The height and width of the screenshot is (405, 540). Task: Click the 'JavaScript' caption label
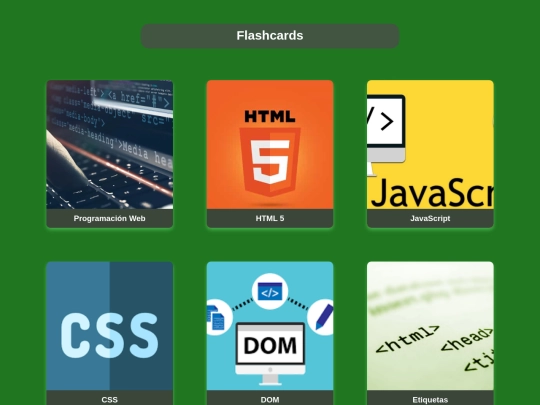coord(430,218)
